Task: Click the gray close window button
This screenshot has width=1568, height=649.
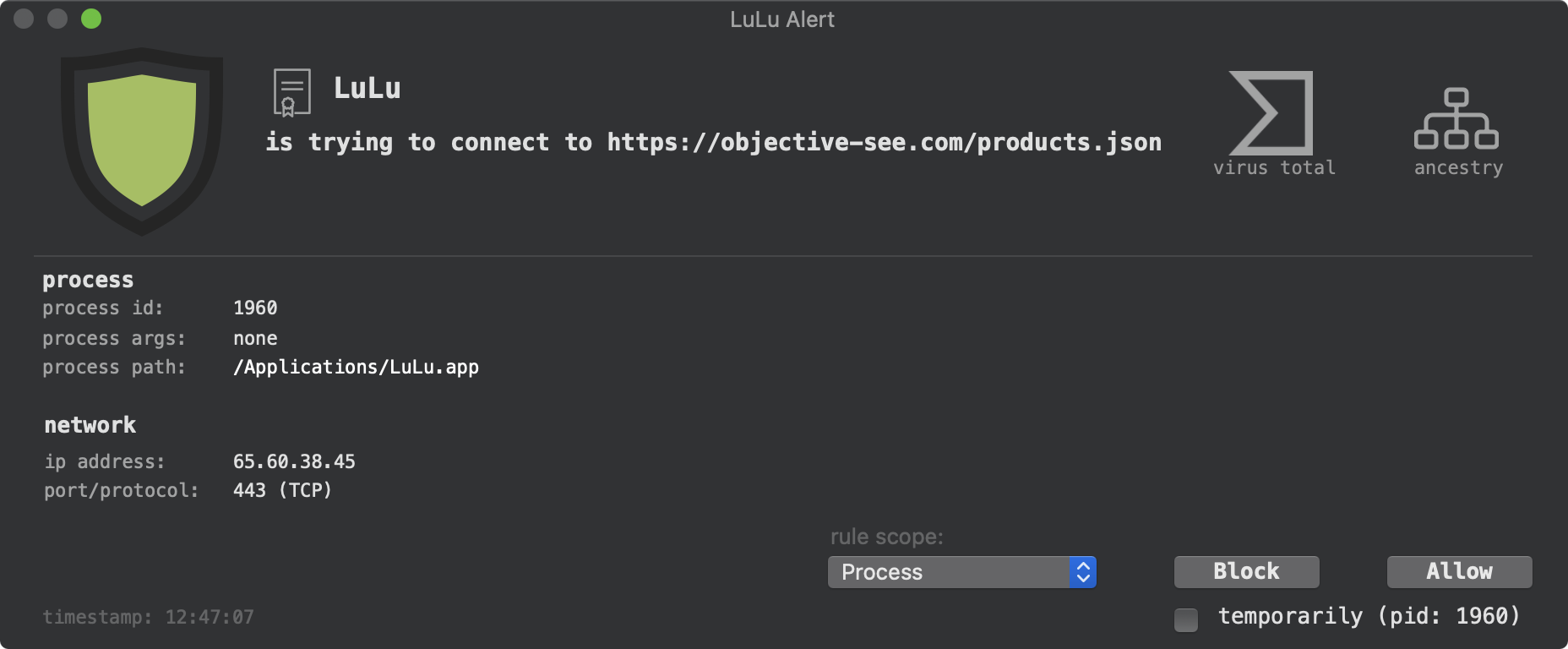Action: click(24, 19)
